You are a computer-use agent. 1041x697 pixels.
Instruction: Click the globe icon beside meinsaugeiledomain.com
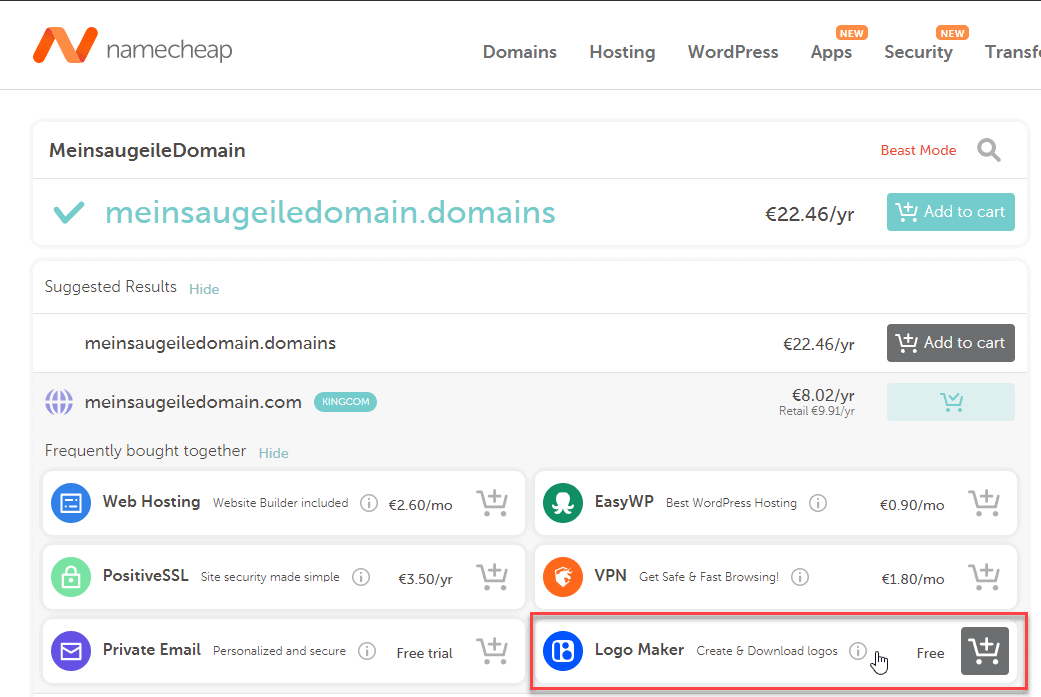coord(58,402)
